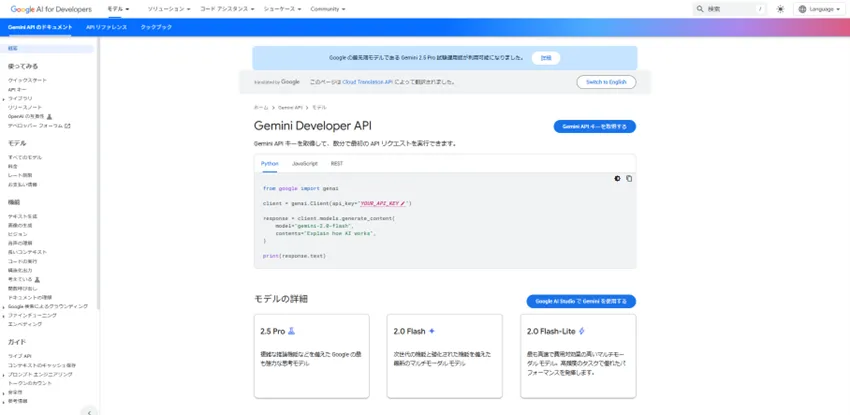This screenshot has width=850, height=415.
Task: Select the Python code tab
Action: (x=269, y=164)
